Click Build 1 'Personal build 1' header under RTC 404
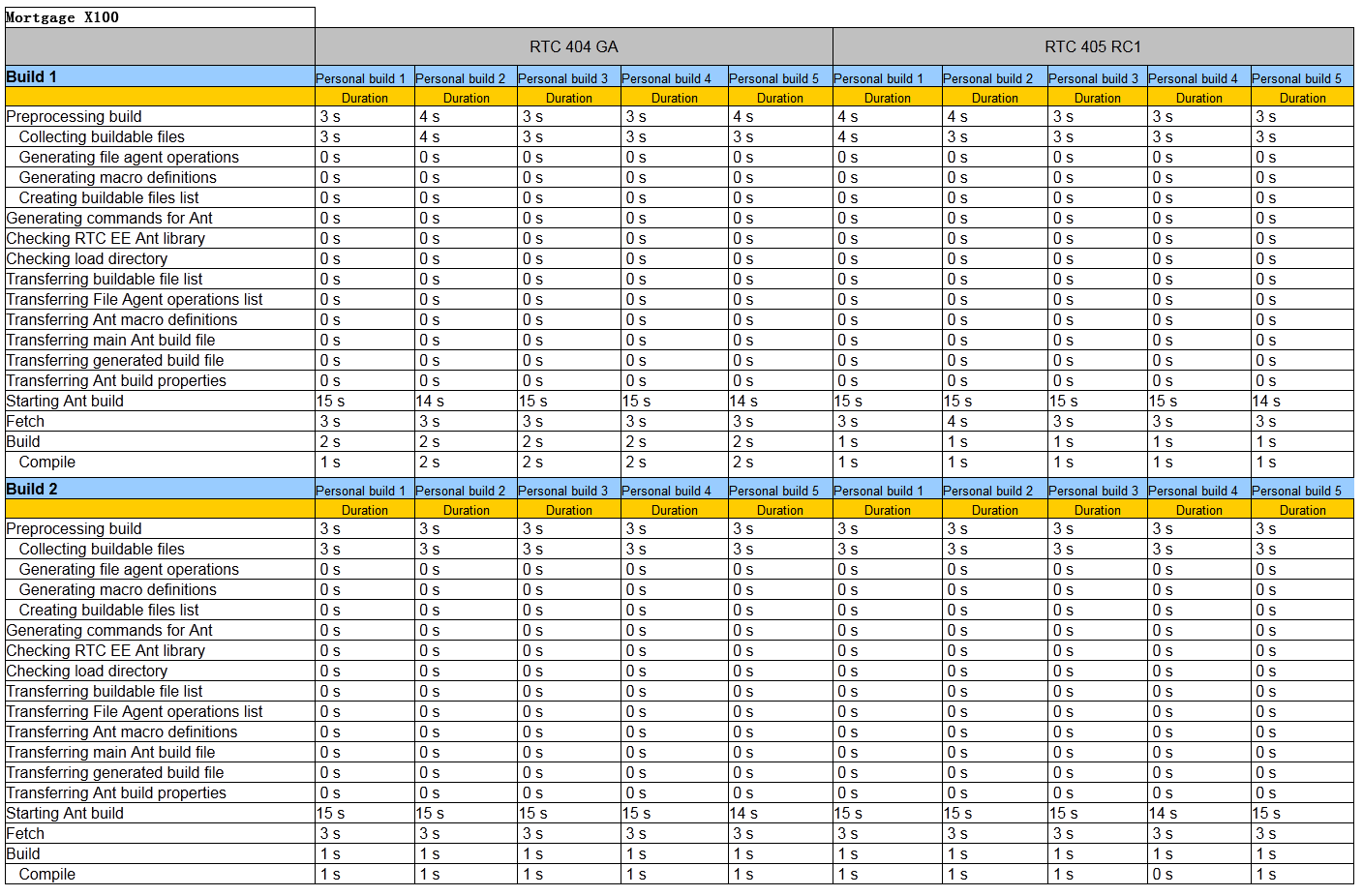Viewport: 1363px width, 896px height. 361,78
